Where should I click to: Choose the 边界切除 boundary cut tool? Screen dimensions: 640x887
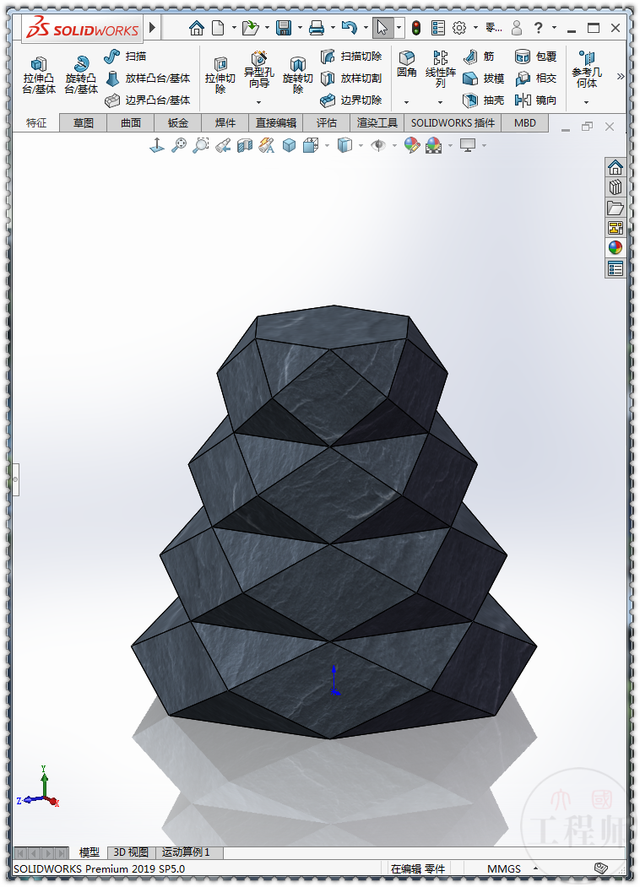(x=351, y=100)
